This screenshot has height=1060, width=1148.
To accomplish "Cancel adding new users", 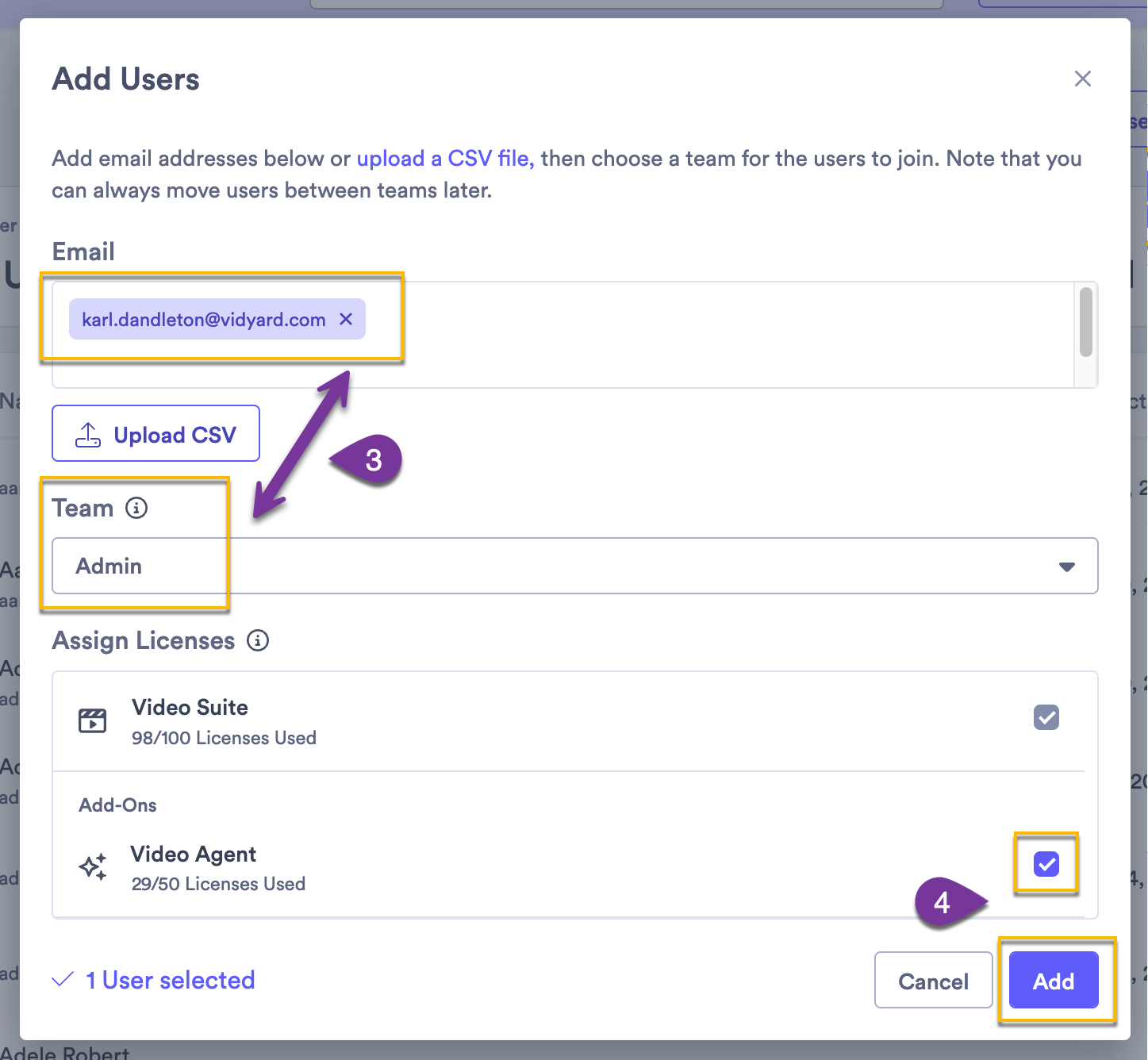I will coord(933,981).
